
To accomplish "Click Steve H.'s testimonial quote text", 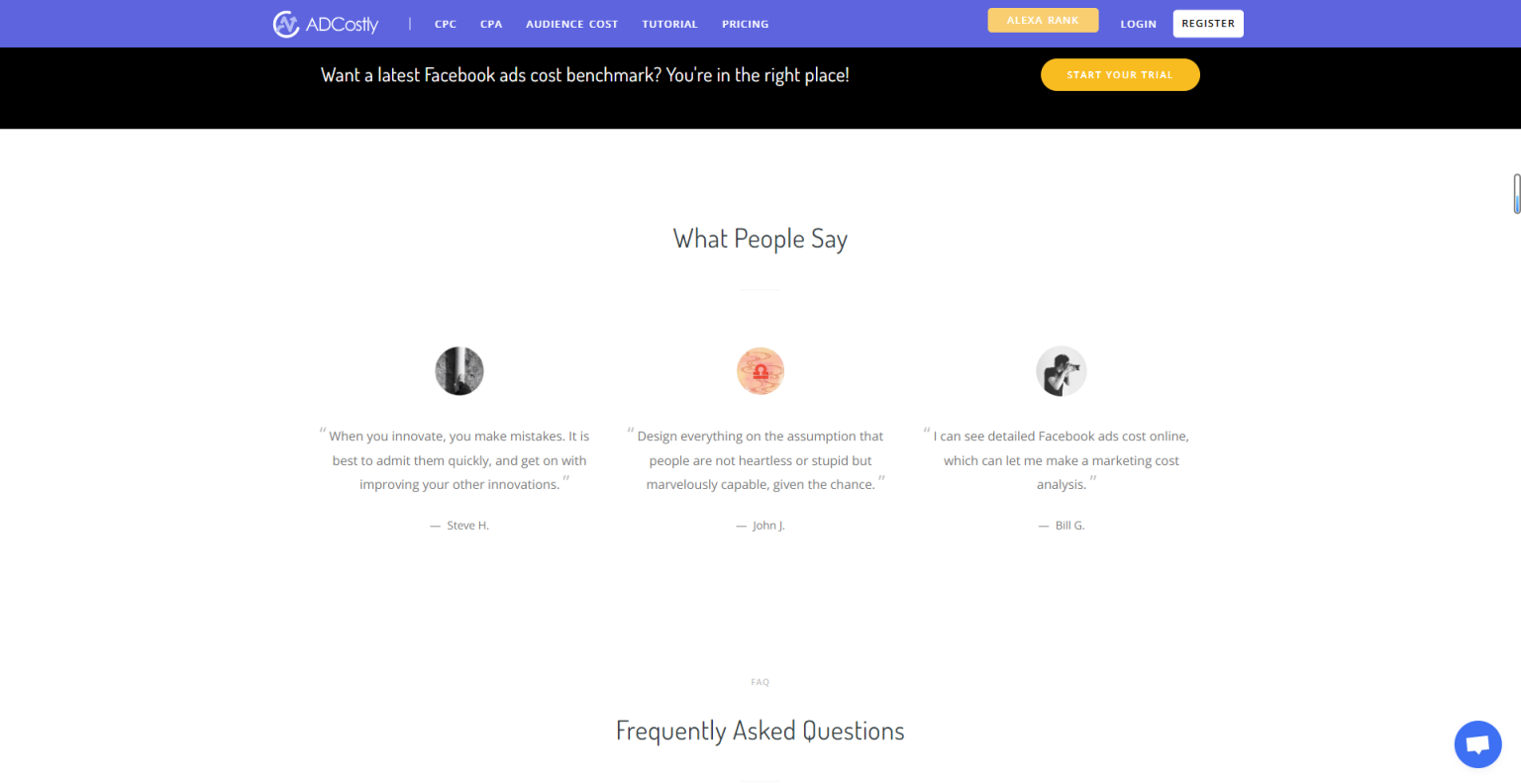I will [x=459, y=460].
